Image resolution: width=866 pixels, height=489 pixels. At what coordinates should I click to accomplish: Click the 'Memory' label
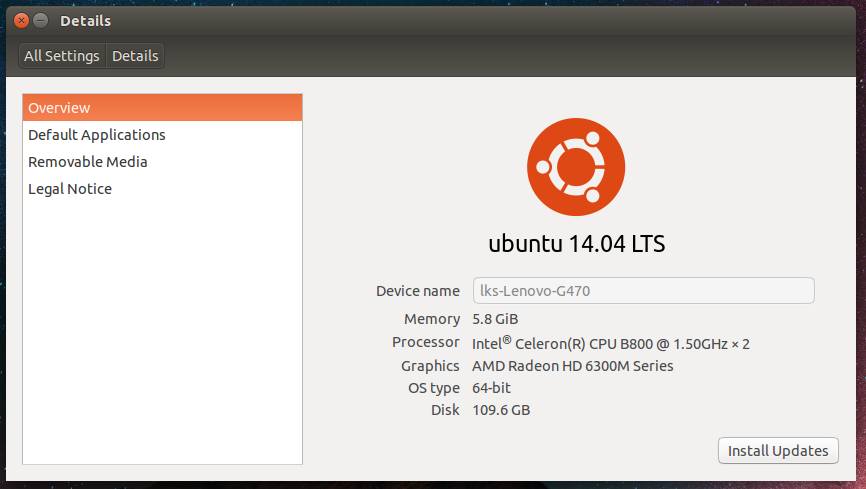(x=432, y=319)
